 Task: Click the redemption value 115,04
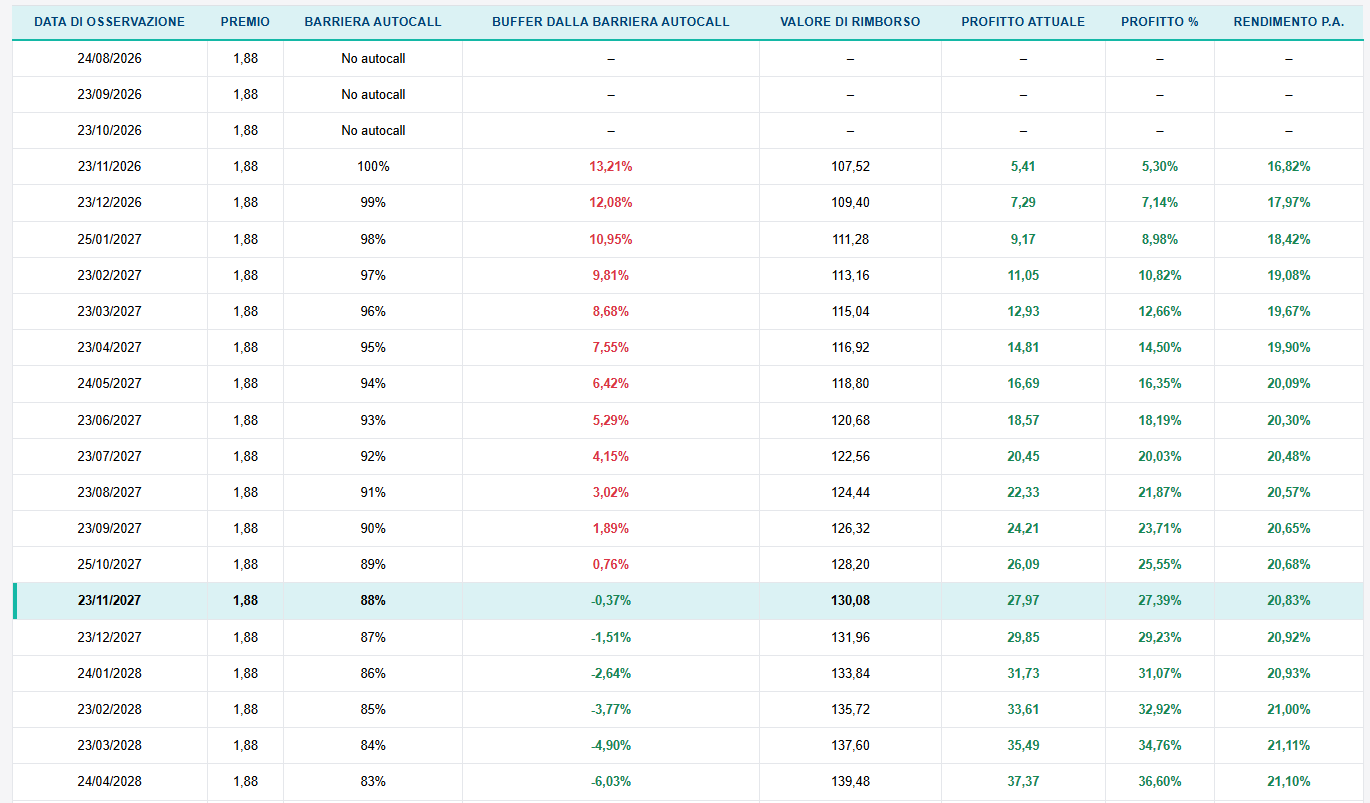point(850,311)
